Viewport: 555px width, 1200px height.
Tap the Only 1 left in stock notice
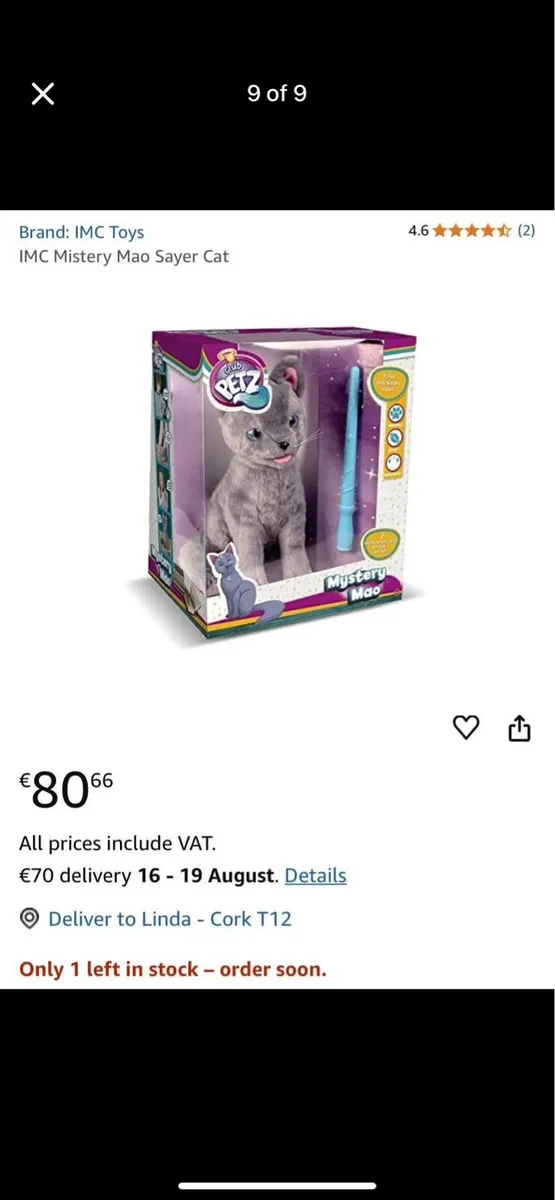tap(173, 969)
